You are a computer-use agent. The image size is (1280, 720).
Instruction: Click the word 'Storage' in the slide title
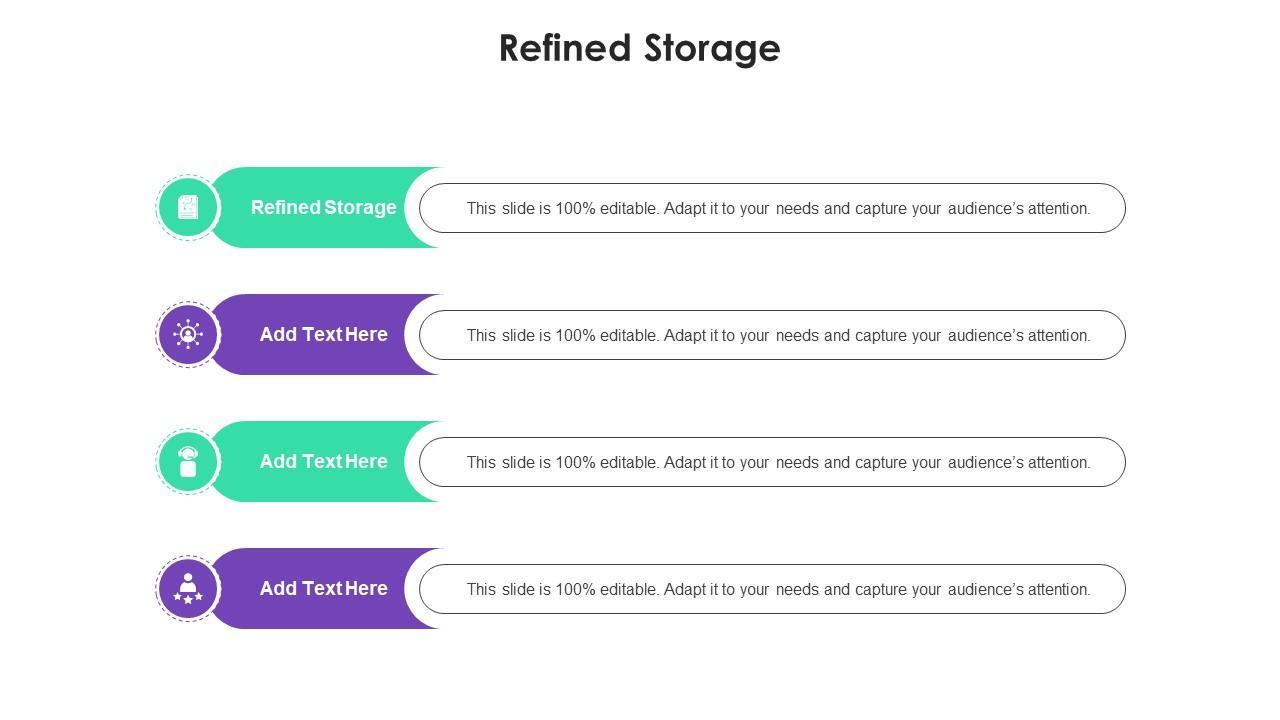(x=712, y=48)
